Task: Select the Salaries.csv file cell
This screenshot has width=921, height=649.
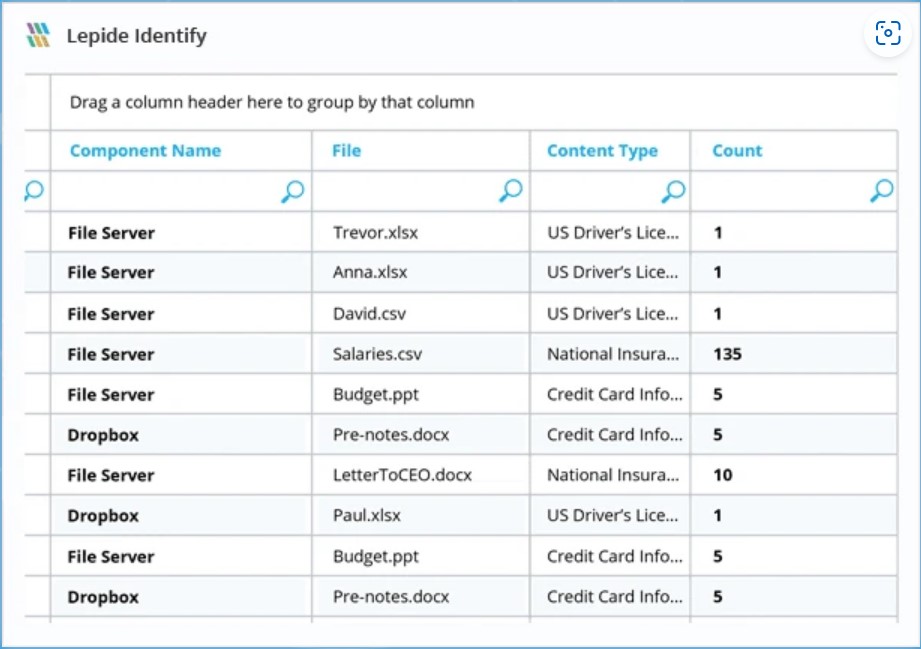Action: coord(421,354)
